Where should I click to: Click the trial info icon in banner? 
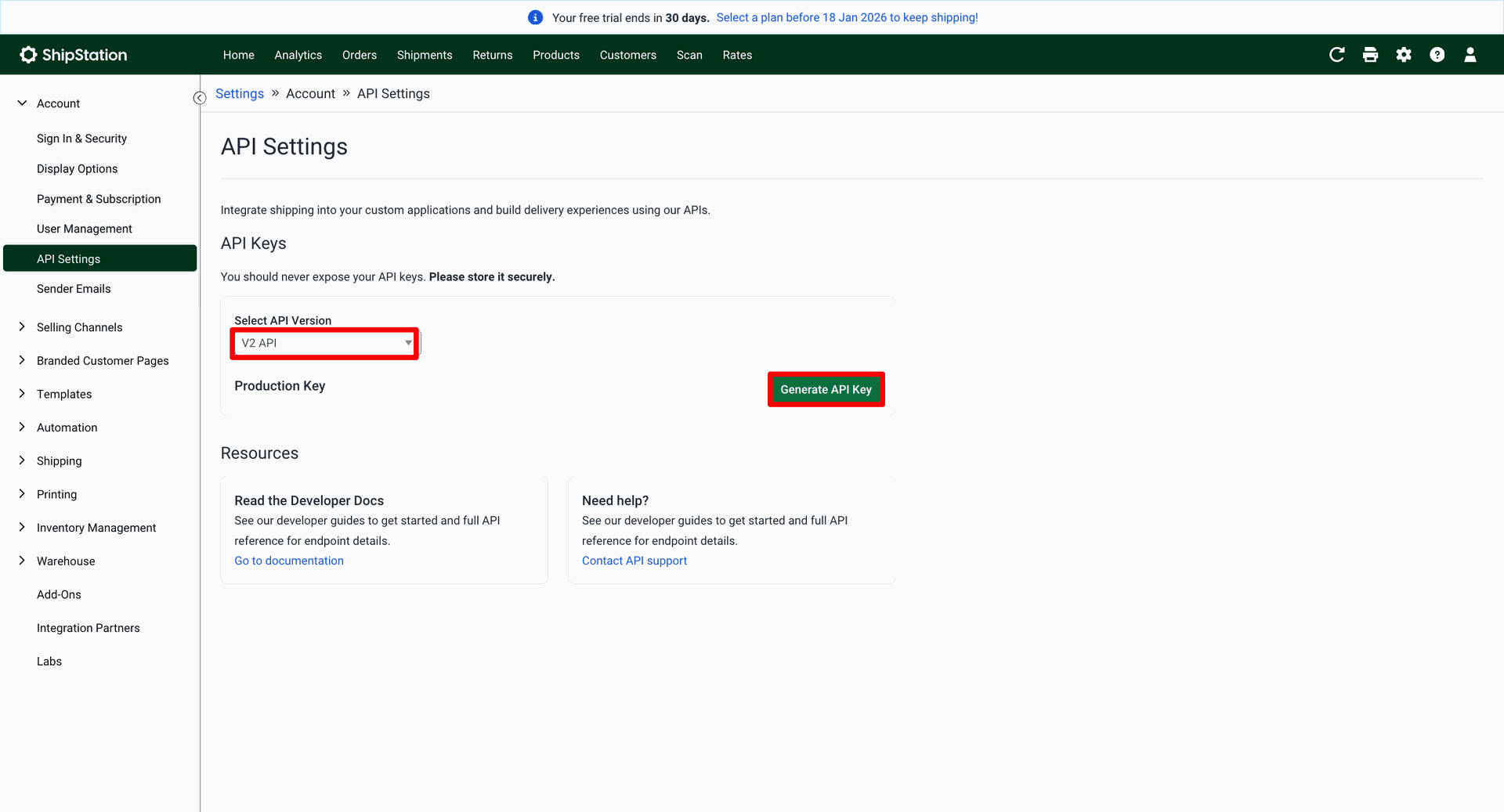tap(536, 17)
